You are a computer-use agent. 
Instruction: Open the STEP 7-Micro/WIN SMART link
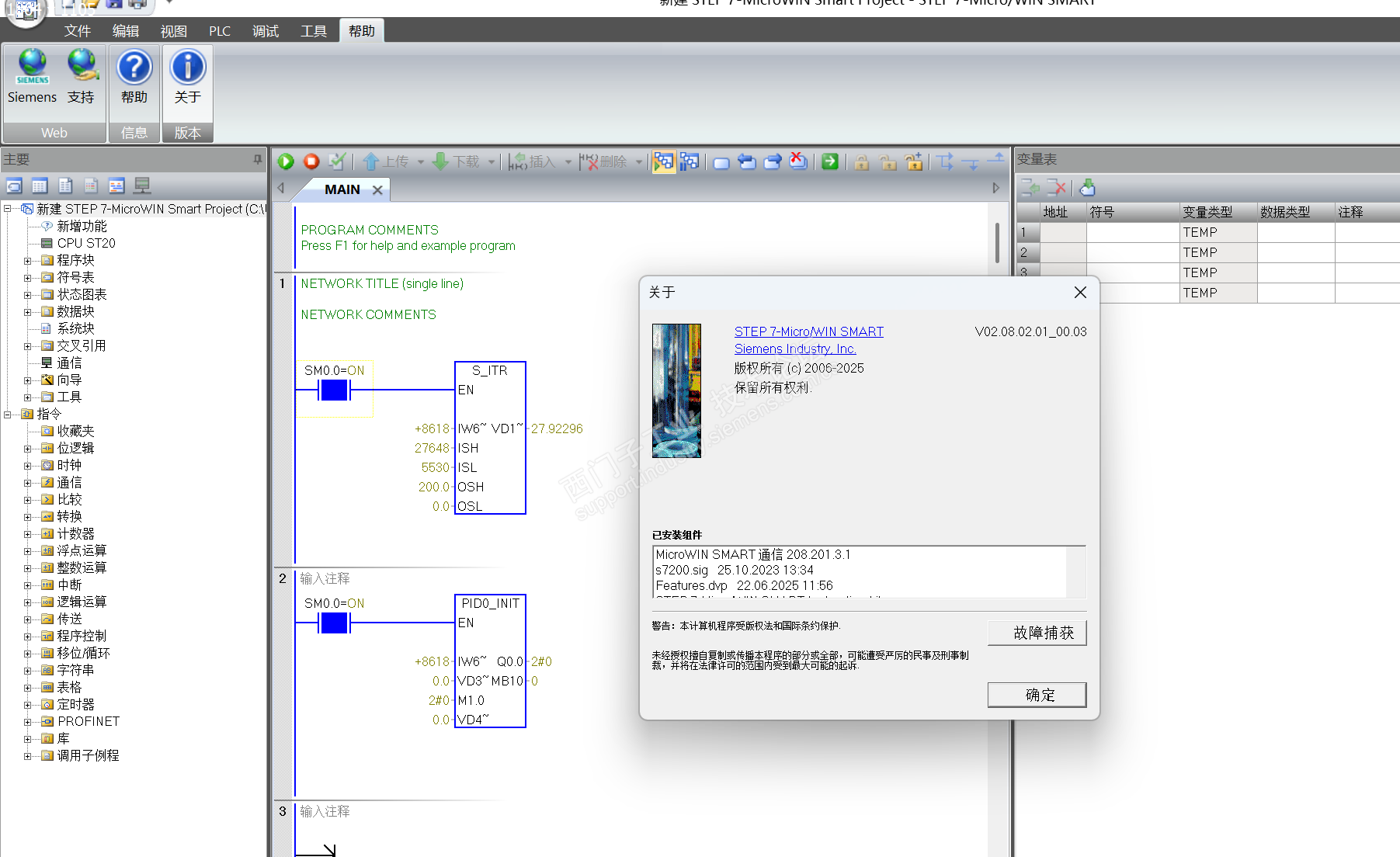809,331
